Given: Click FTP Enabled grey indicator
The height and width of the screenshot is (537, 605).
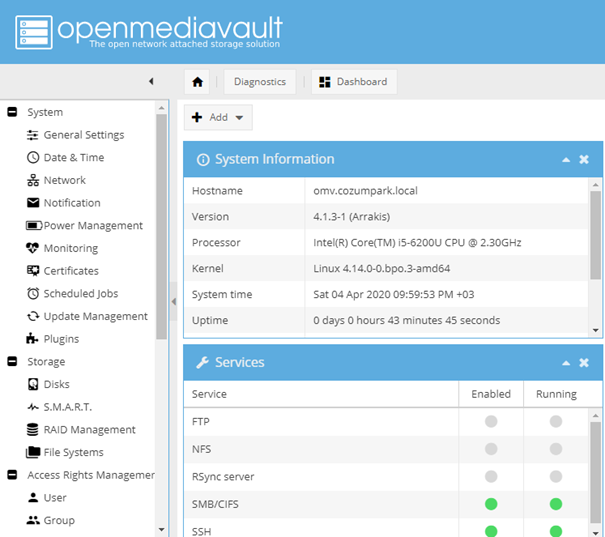Looking at the screenshot, I should click(x=491, y=421).
